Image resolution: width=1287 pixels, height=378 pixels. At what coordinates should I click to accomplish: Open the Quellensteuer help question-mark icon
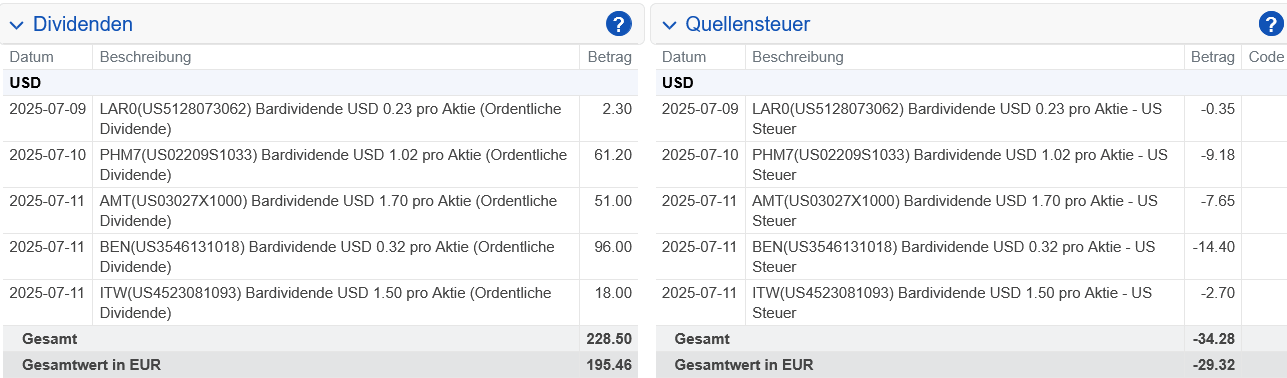[1271, 24]
